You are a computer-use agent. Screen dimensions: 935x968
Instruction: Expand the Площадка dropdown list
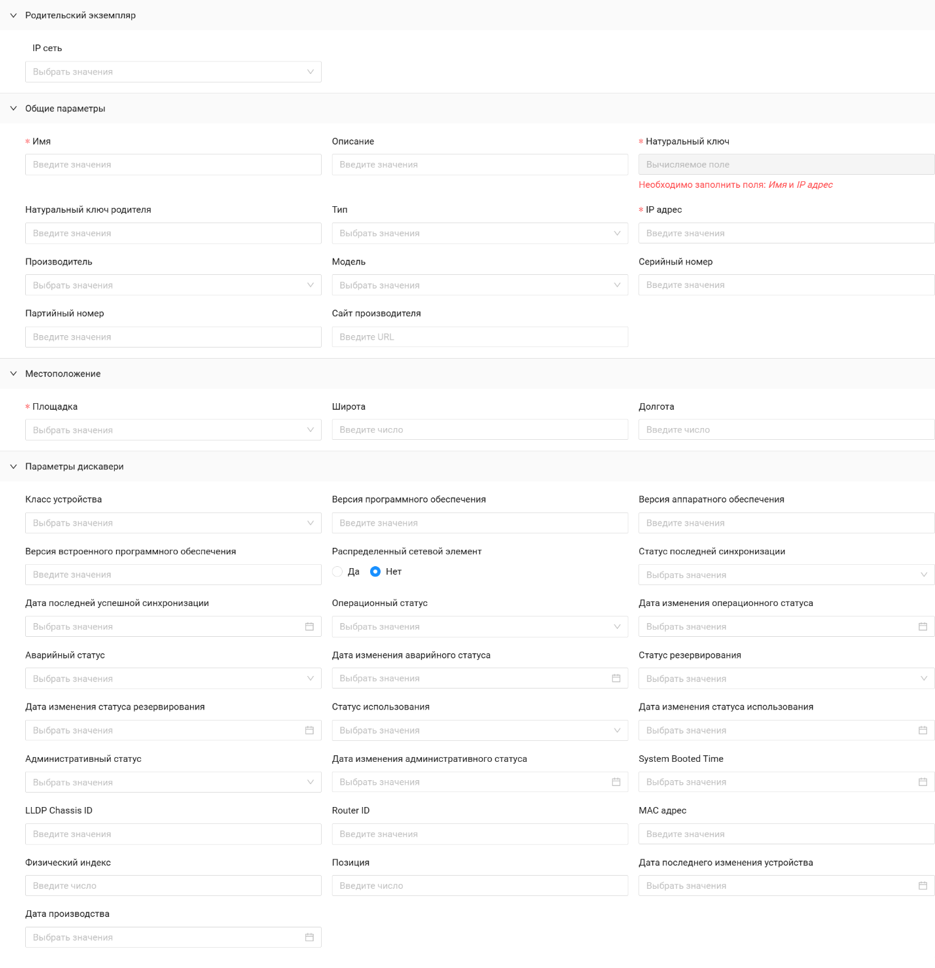point(173,430)
